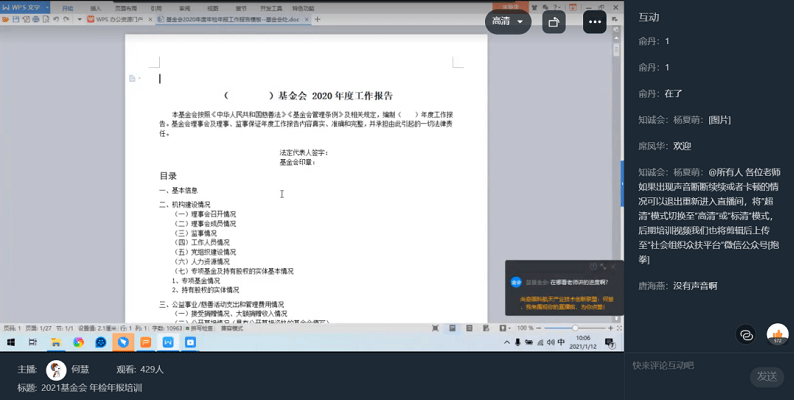Click the 发送 send button

tap(767, 376)
